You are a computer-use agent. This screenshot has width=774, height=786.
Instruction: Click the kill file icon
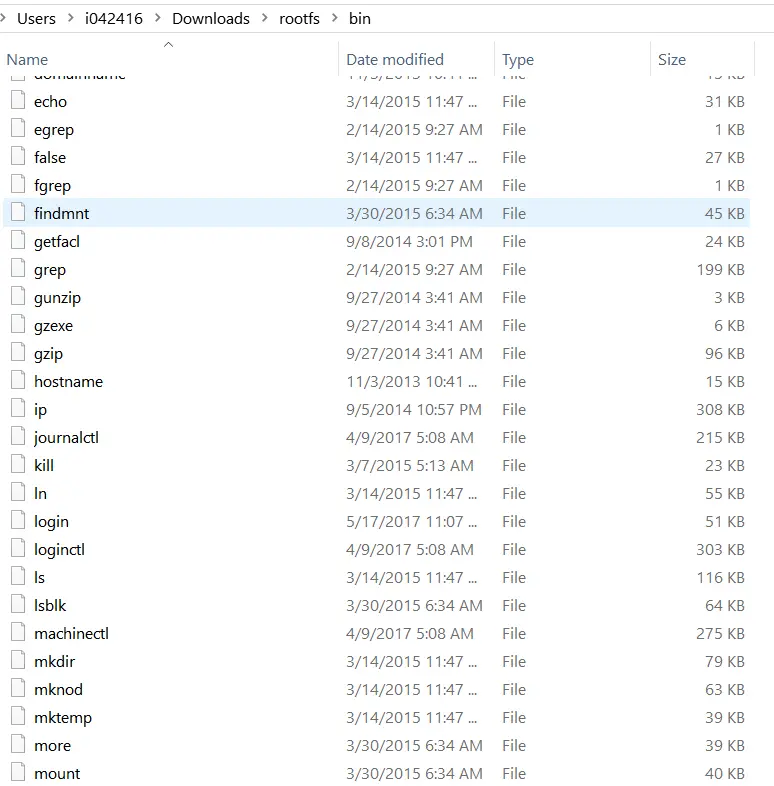[x=18, y=464]
